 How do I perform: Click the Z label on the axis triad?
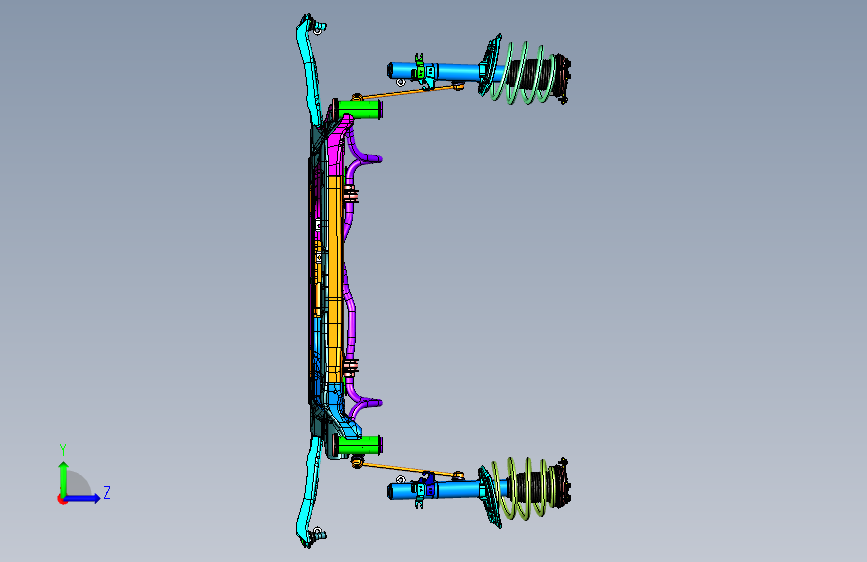[107, 493]
